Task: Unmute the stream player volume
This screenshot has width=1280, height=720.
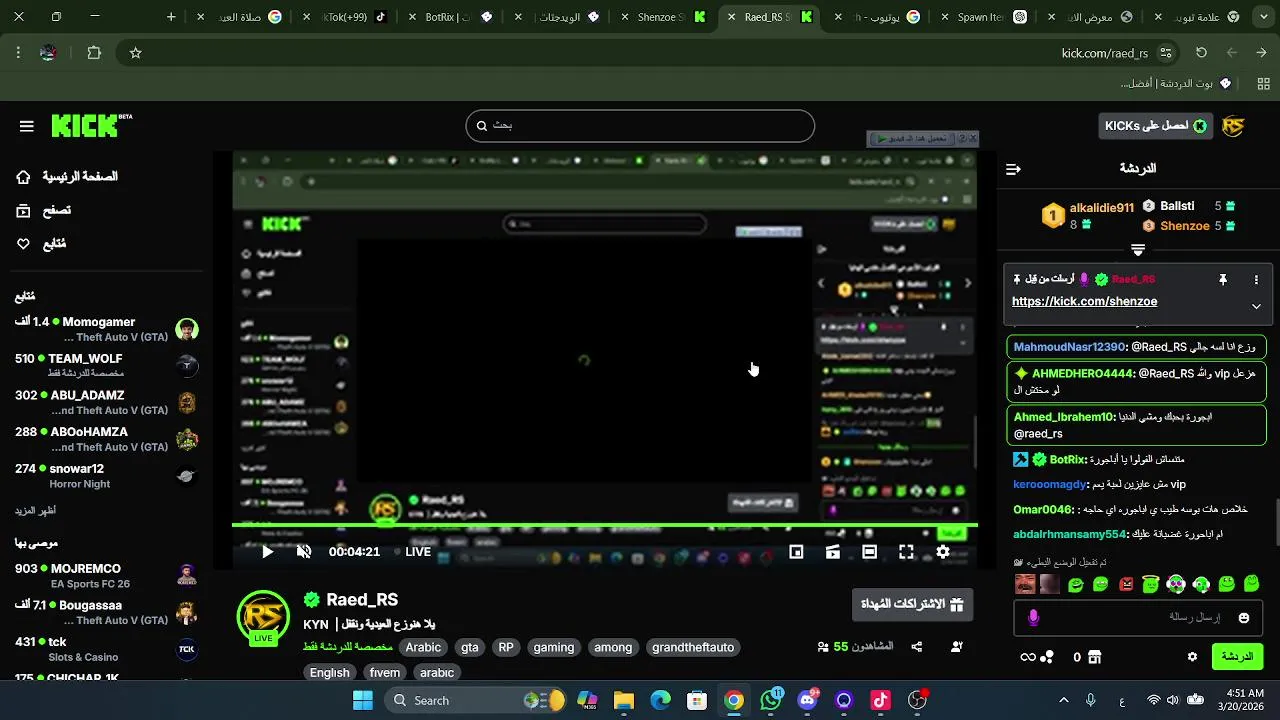Action: click(x=304, y=552)
